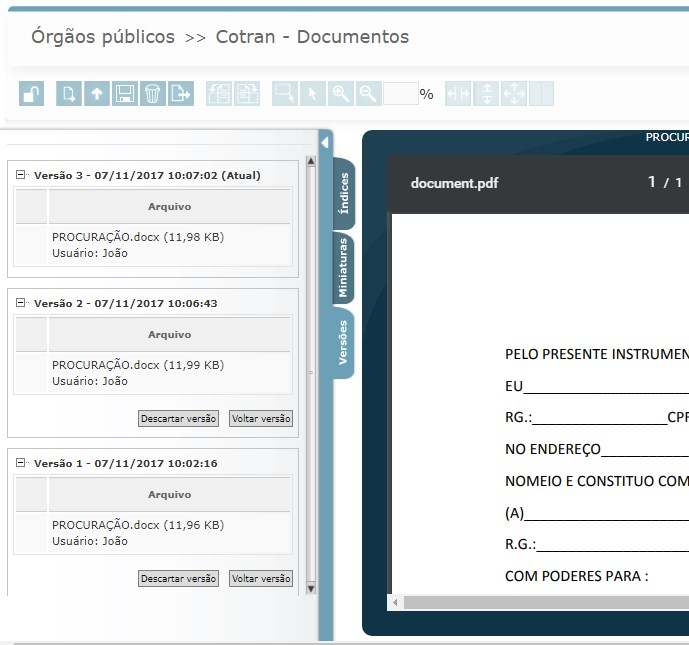
Task: Click the zoom in magnifier icon
Action: coord(341,94)
